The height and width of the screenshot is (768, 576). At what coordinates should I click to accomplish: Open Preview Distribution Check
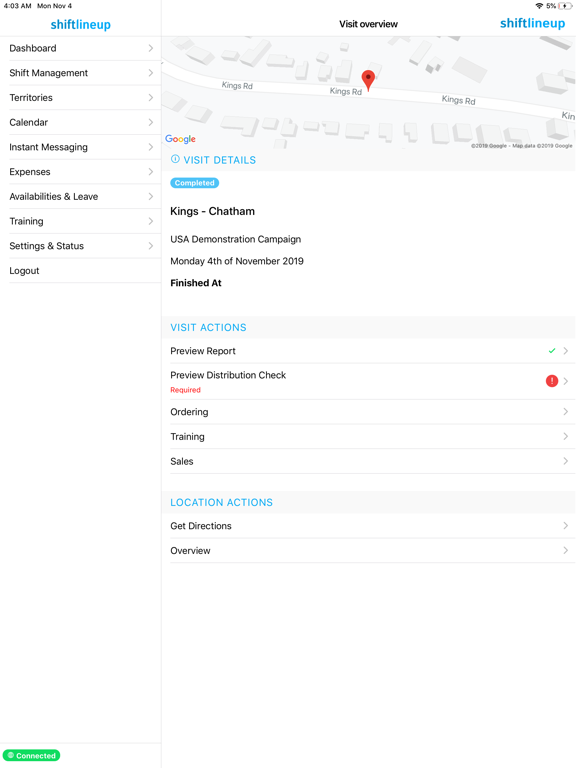(x=368, y=381)
